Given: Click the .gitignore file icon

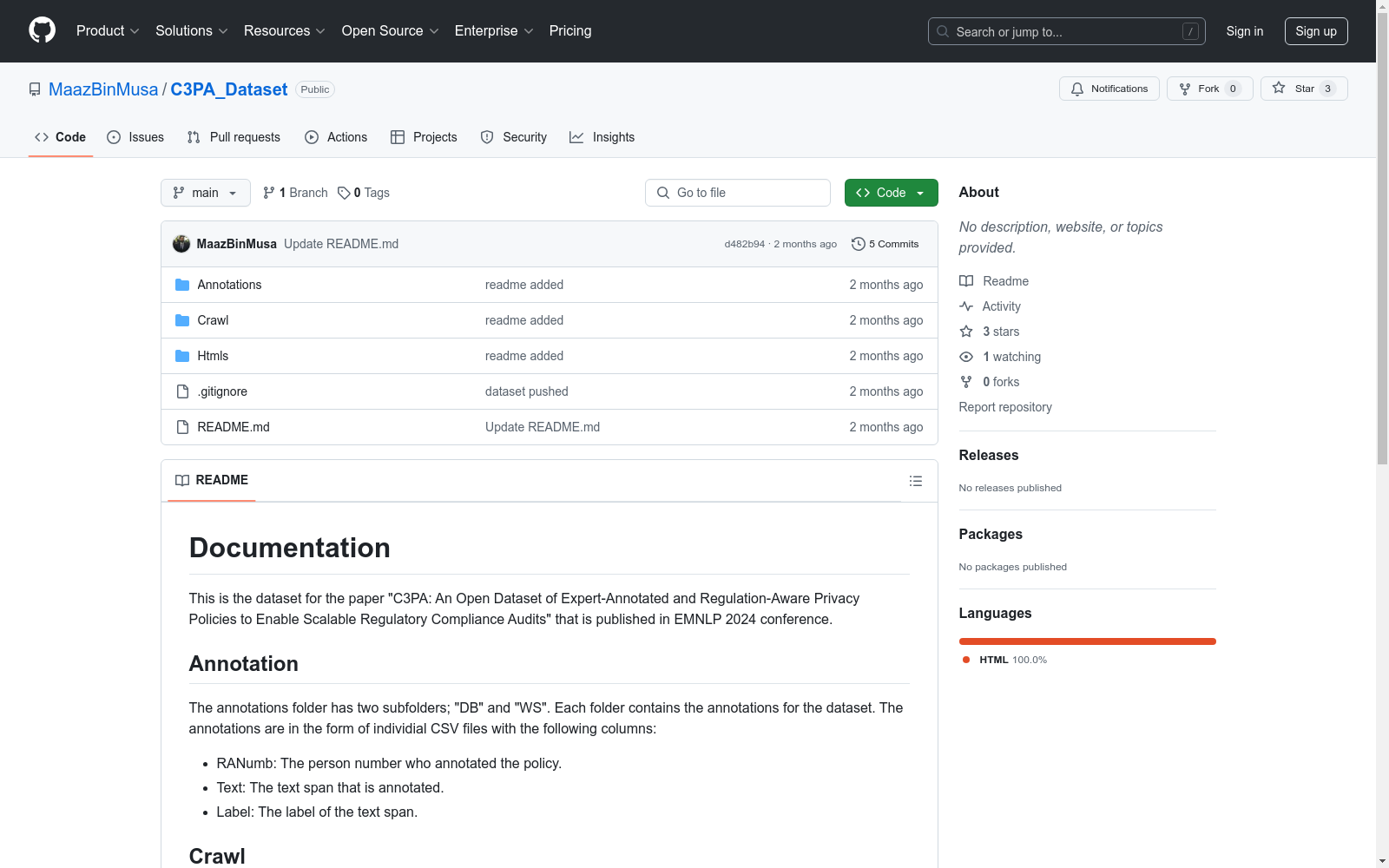Looking at the screenshot, I should tap(182, 391).
